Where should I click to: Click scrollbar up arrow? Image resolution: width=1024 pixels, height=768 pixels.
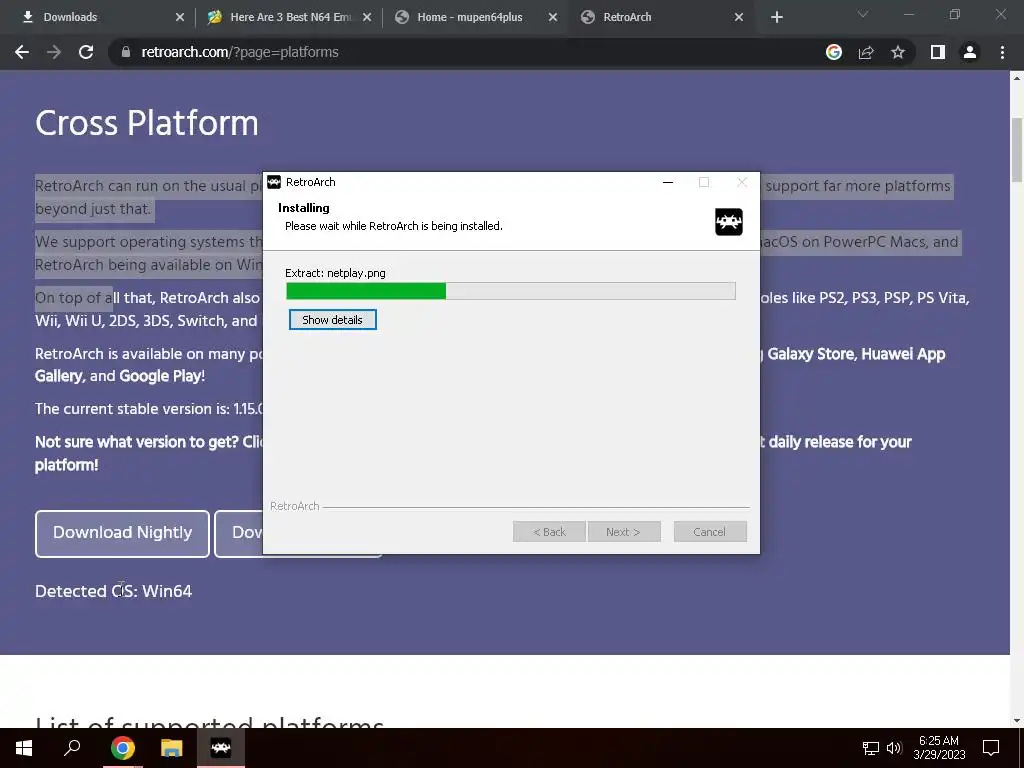tap(1017, 78)
